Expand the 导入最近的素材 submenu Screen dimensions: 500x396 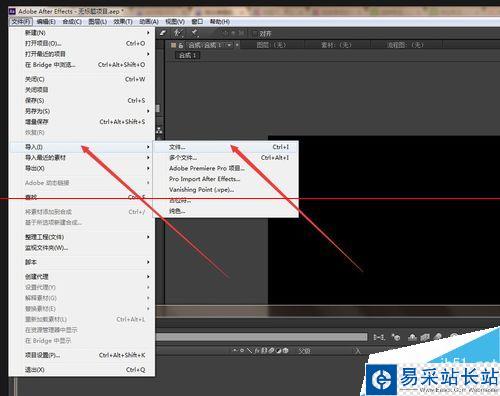tap(82, 158)
